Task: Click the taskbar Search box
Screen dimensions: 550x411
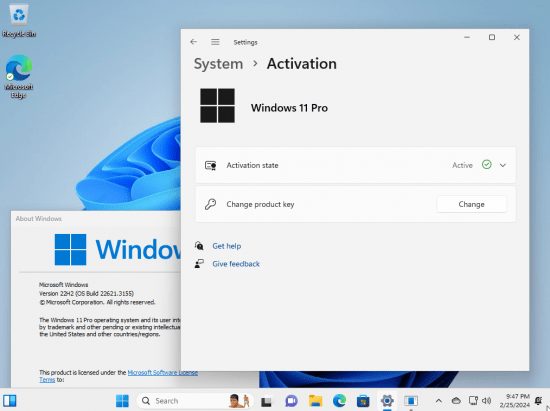Action: 195,400
